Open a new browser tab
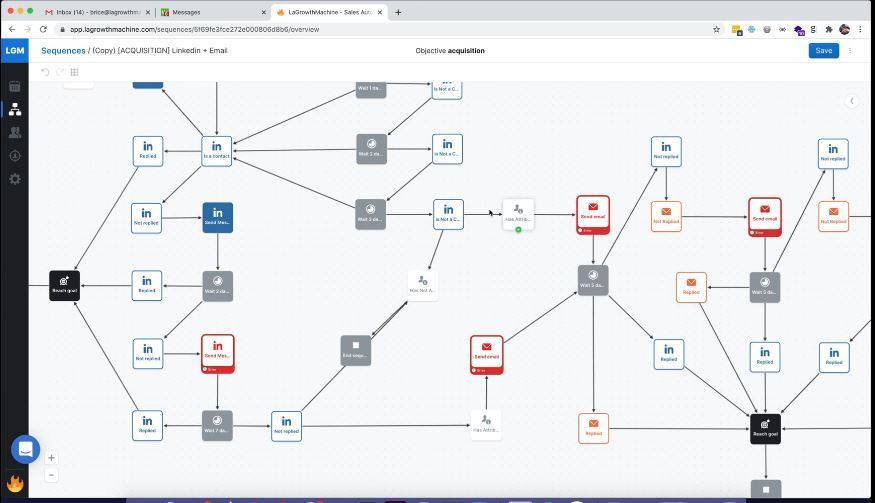 398,12
